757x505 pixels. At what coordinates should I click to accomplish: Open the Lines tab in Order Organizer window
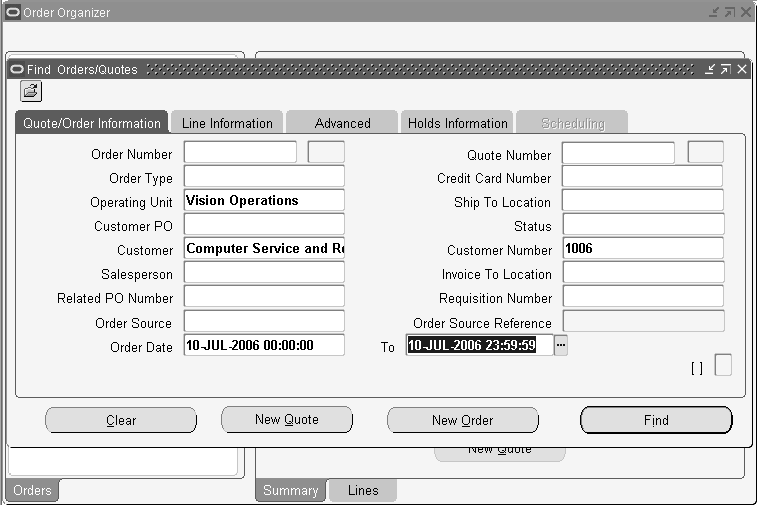coord(363,491)
